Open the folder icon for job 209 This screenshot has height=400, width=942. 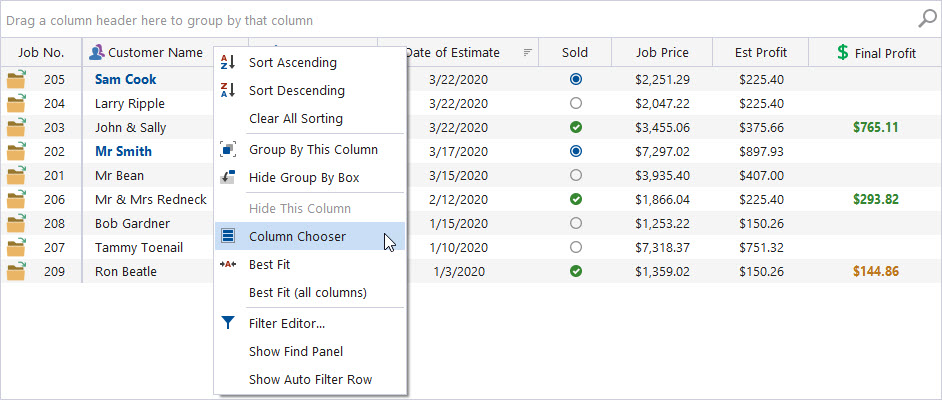click(x=16, y=271)
